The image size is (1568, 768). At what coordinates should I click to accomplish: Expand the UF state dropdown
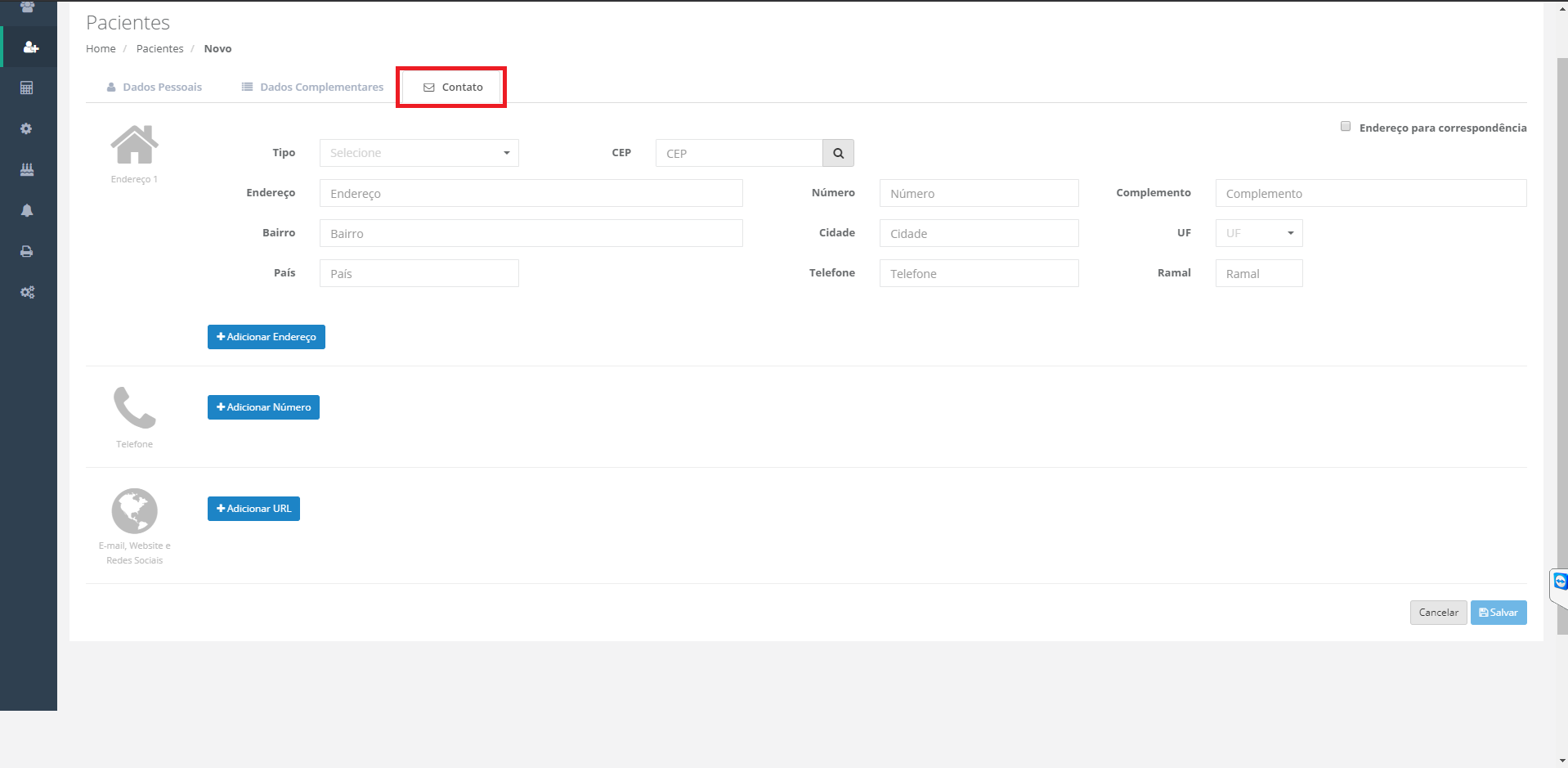click(x=1258, y=233)
